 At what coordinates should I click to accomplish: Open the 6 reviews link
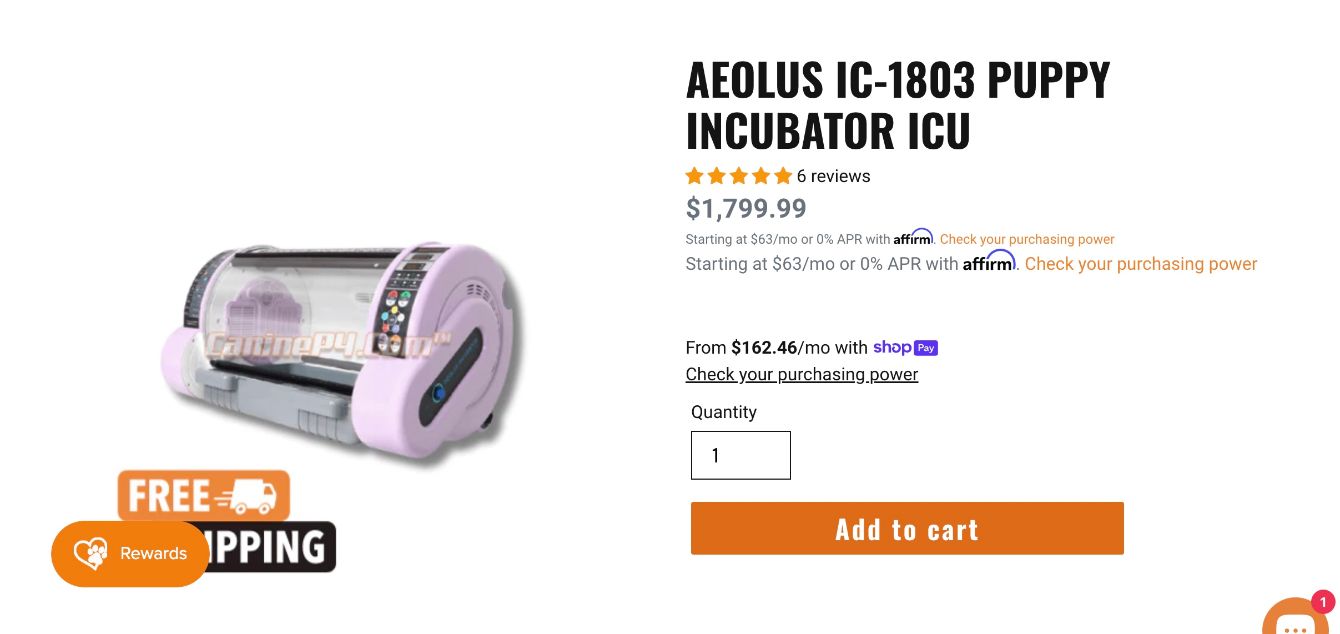[x=833, y=176]
